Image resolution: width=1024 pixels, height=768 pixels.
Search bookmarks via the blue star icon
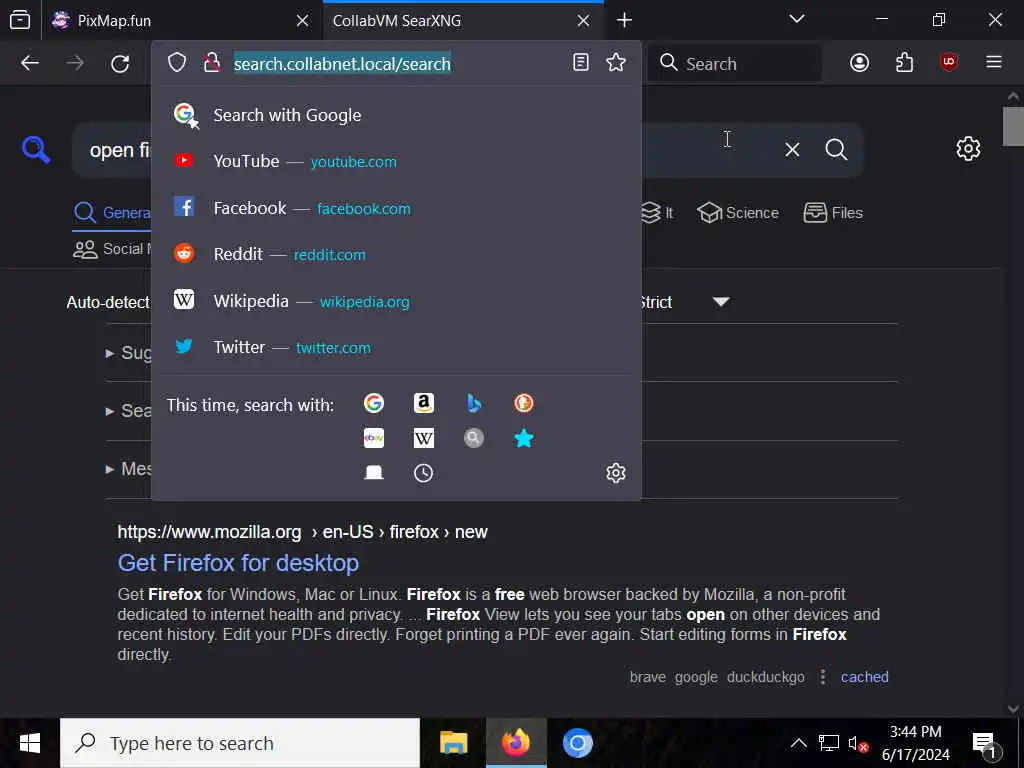click(524, 438)
